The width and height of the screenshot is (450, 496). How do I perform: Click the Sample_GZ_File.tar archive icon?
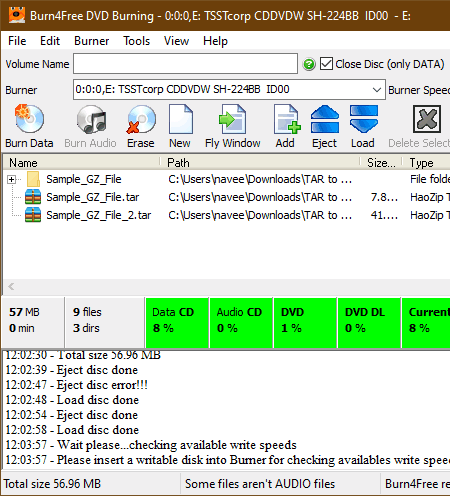pyautogui.click(x=33, y=197)
